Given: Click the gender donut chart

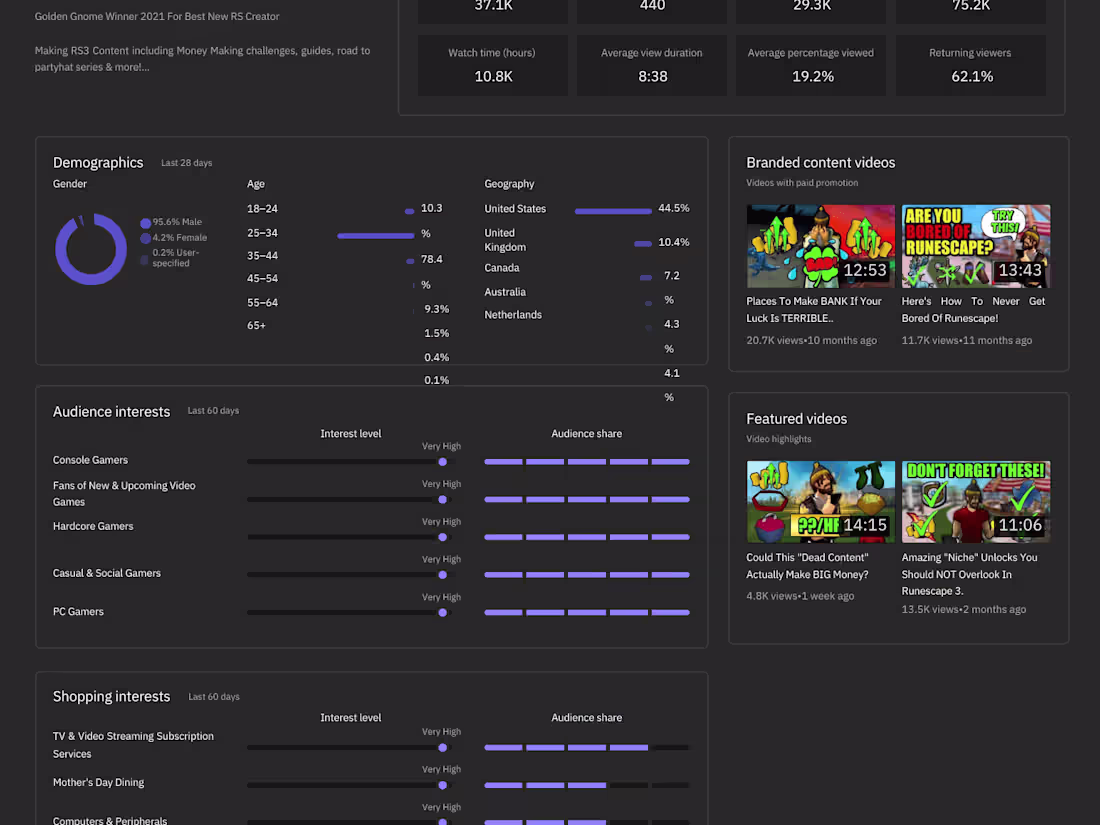Looking at the screenshot, I should [91, 249].
